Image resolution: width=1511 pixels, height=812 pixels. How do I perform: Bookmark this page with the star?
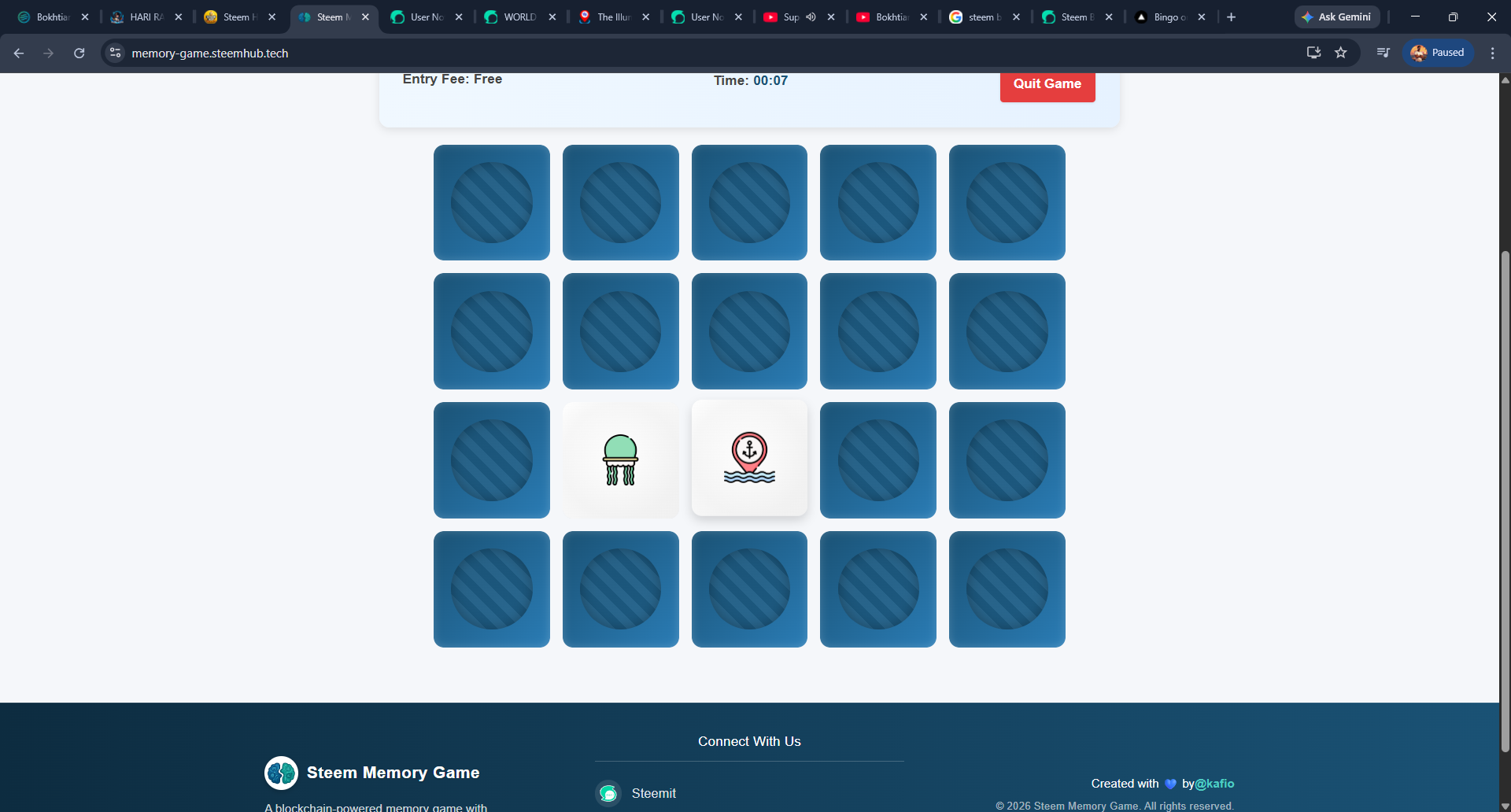click(x=1341, y=53)
